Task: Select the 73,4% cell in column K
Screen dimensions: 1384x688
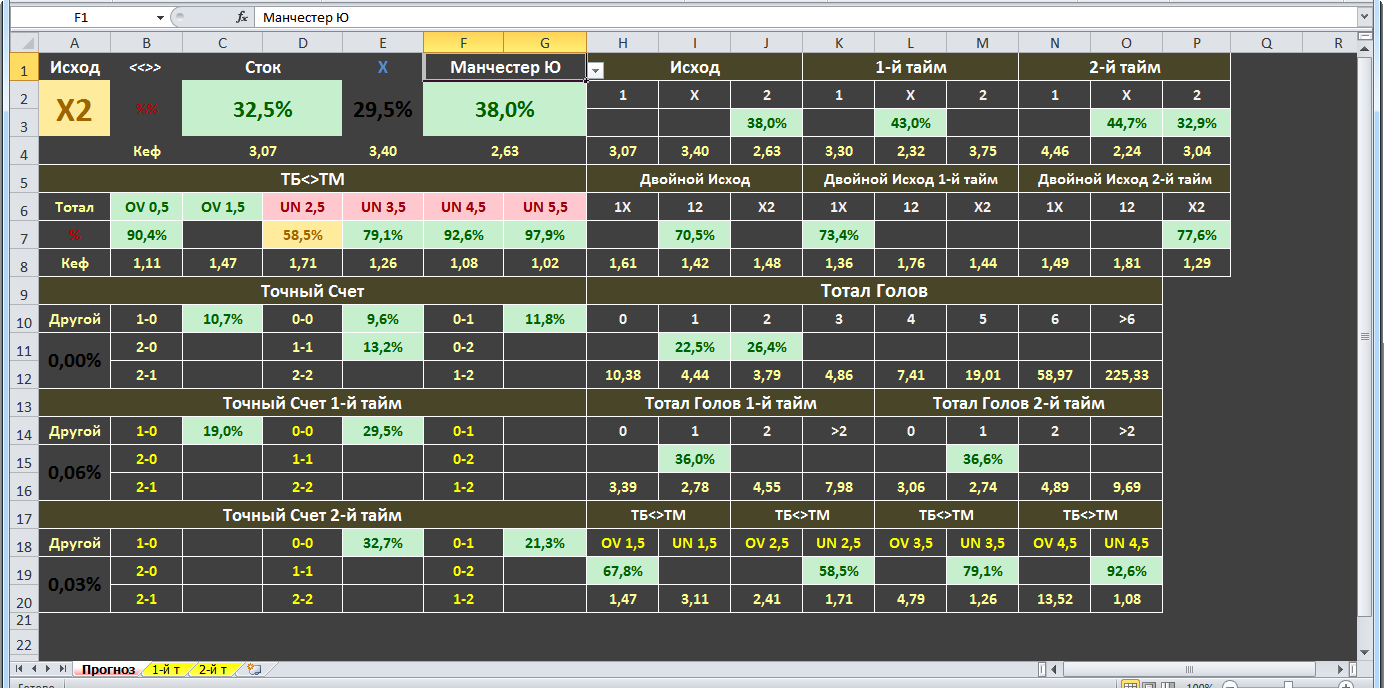Action: [x=838, y=235]
